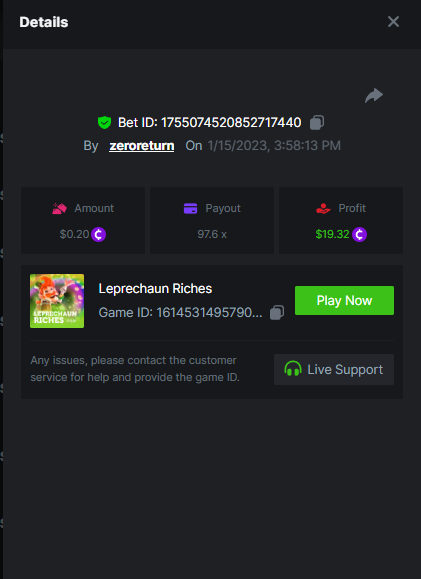Click the 97.6 x payout value
This screenshot has height=579, width=421.
point(212,234)
